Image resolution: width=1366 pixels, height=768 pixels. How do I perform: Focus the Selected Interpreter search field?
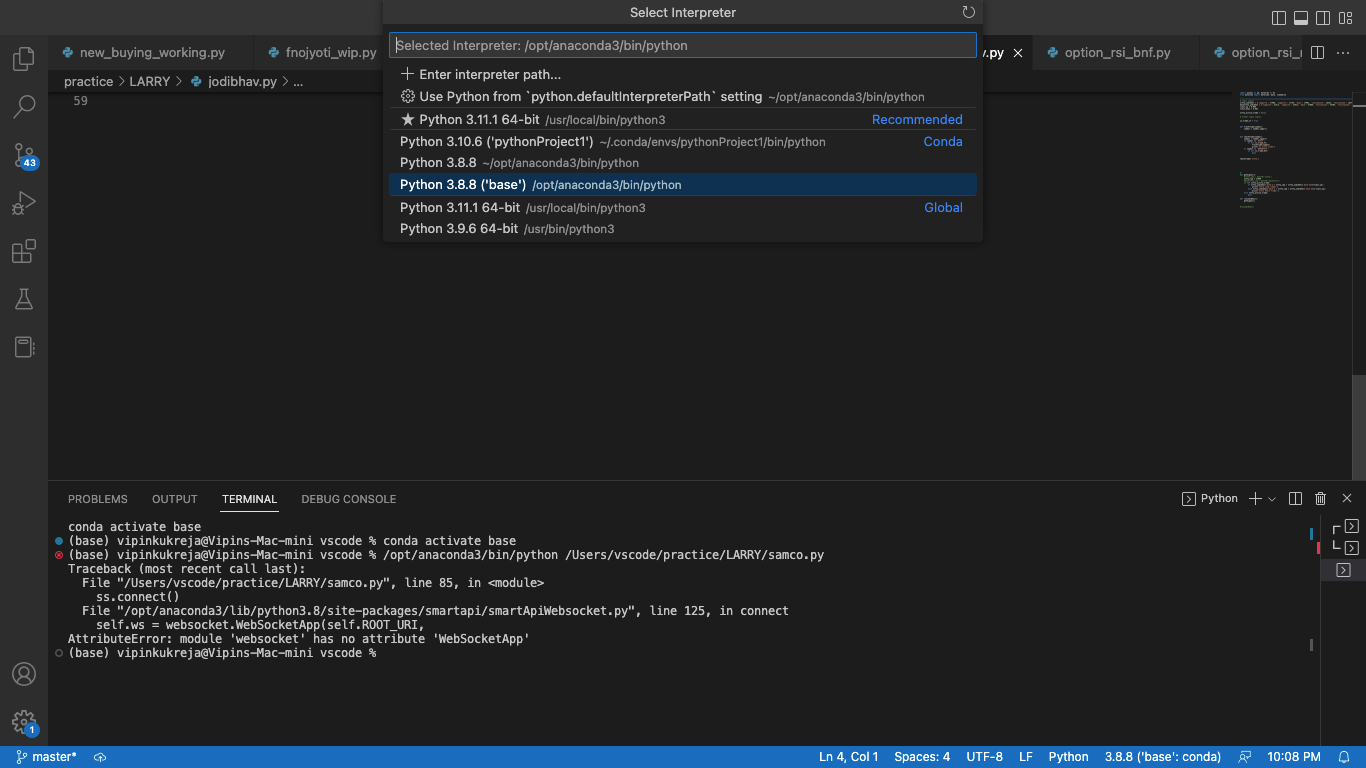tap(682, 45)
